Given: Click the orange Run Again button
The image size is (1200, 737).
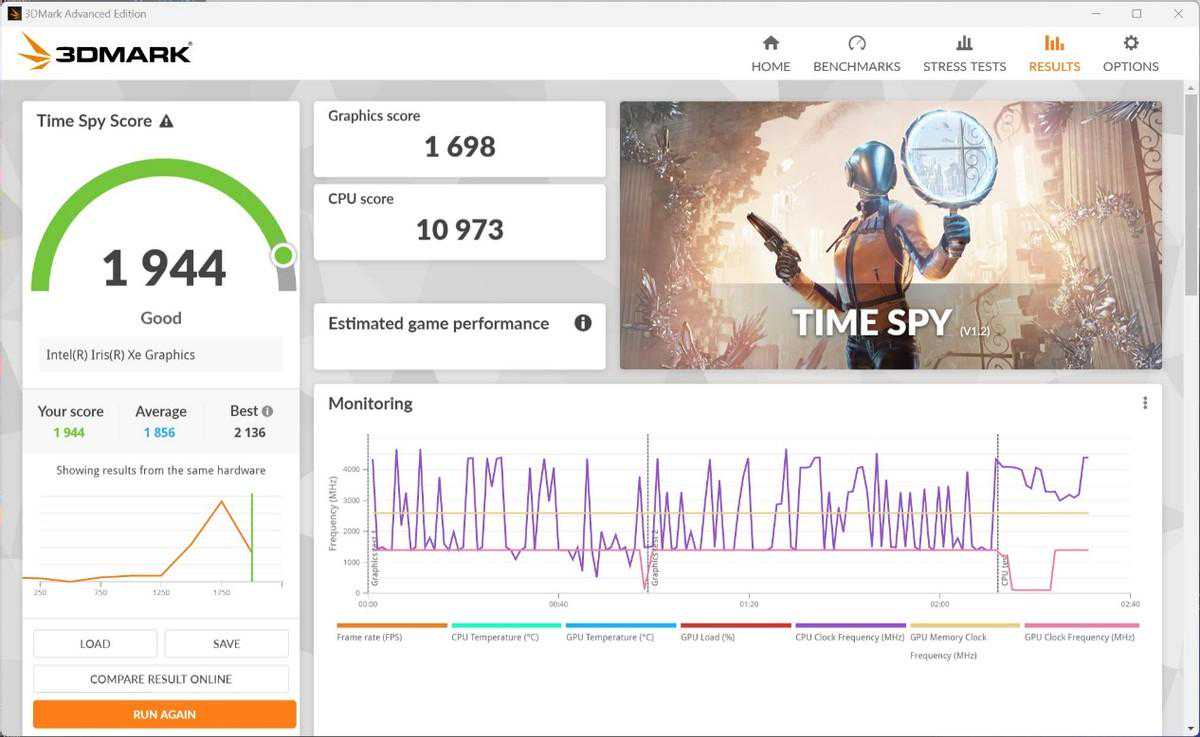Looking at the screenshot, I should [x=165, y=714].
